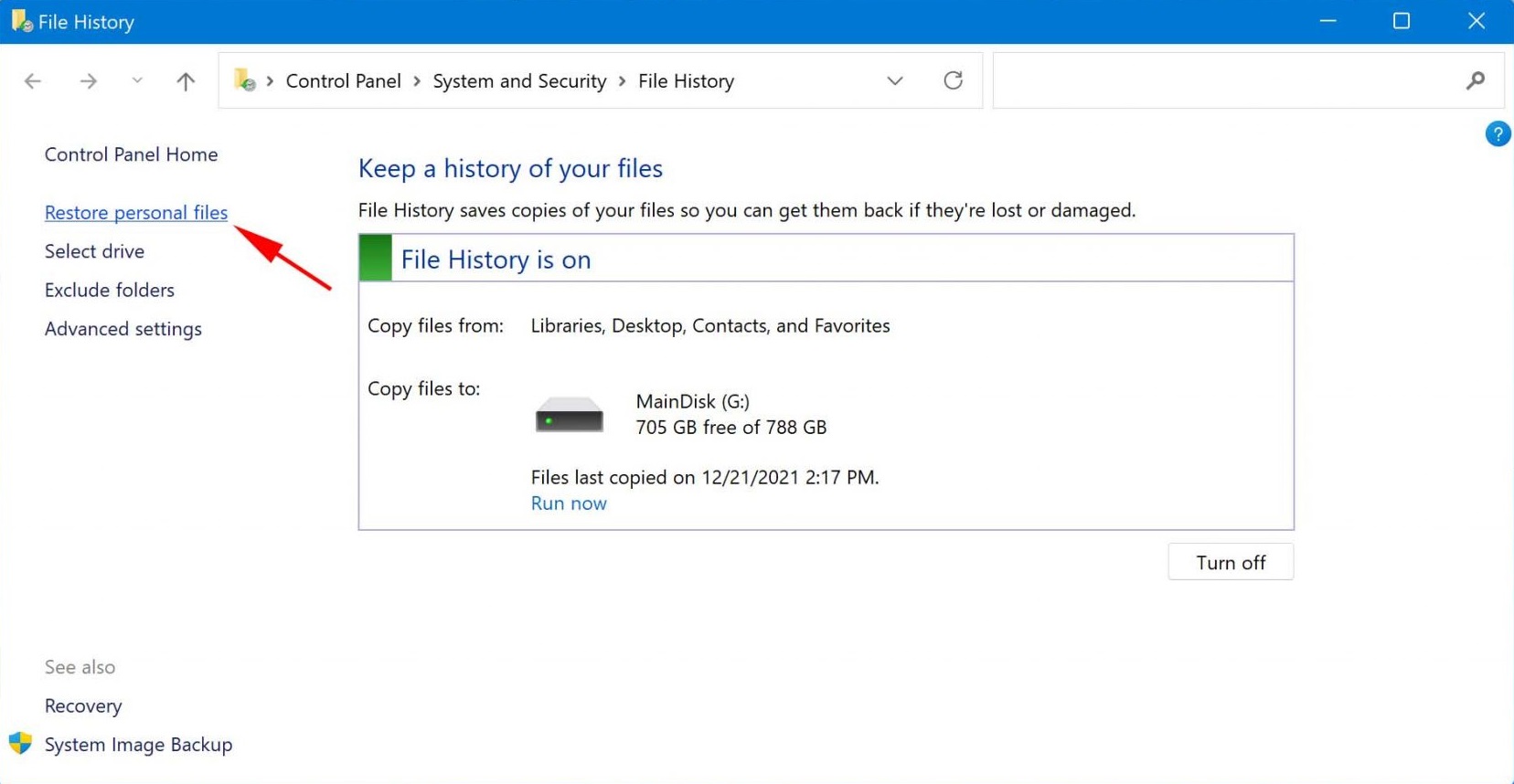1514x784 pixels.
Task: Expand chevron after Control Panel breadcrumb
Action: point(417,81)
